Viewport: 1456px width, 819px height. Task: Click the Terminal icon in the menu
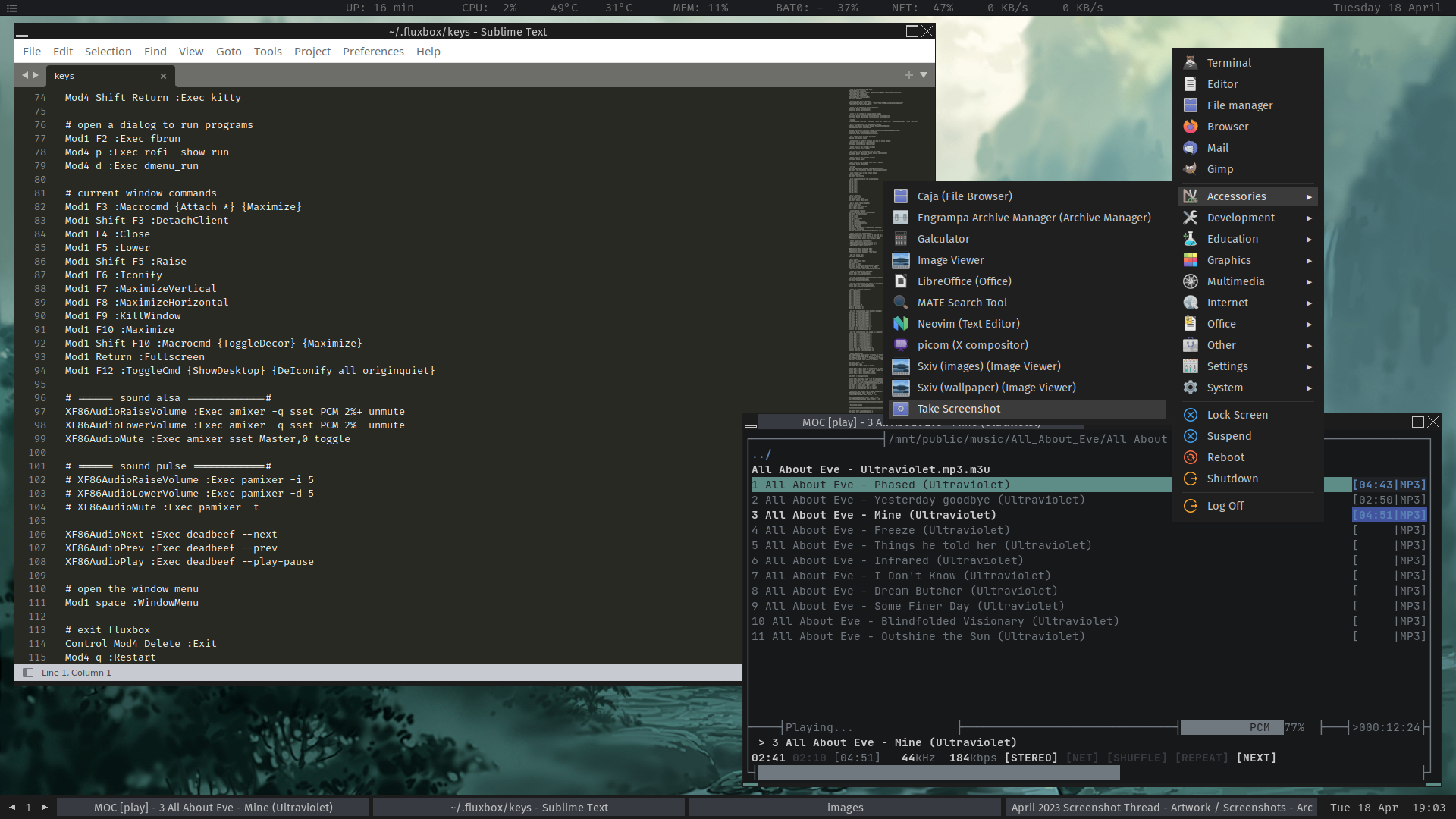tap(1191, 63)
